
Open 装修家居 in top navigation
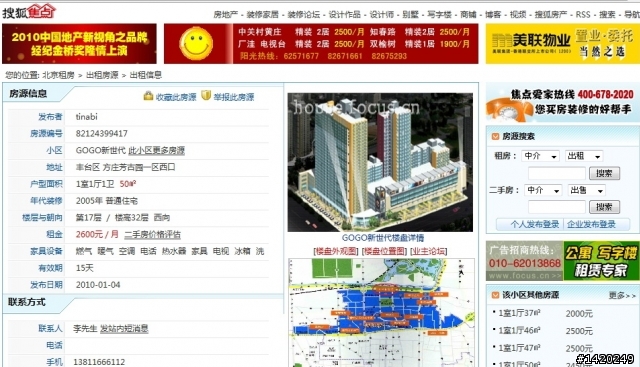(x=262, y=15)
